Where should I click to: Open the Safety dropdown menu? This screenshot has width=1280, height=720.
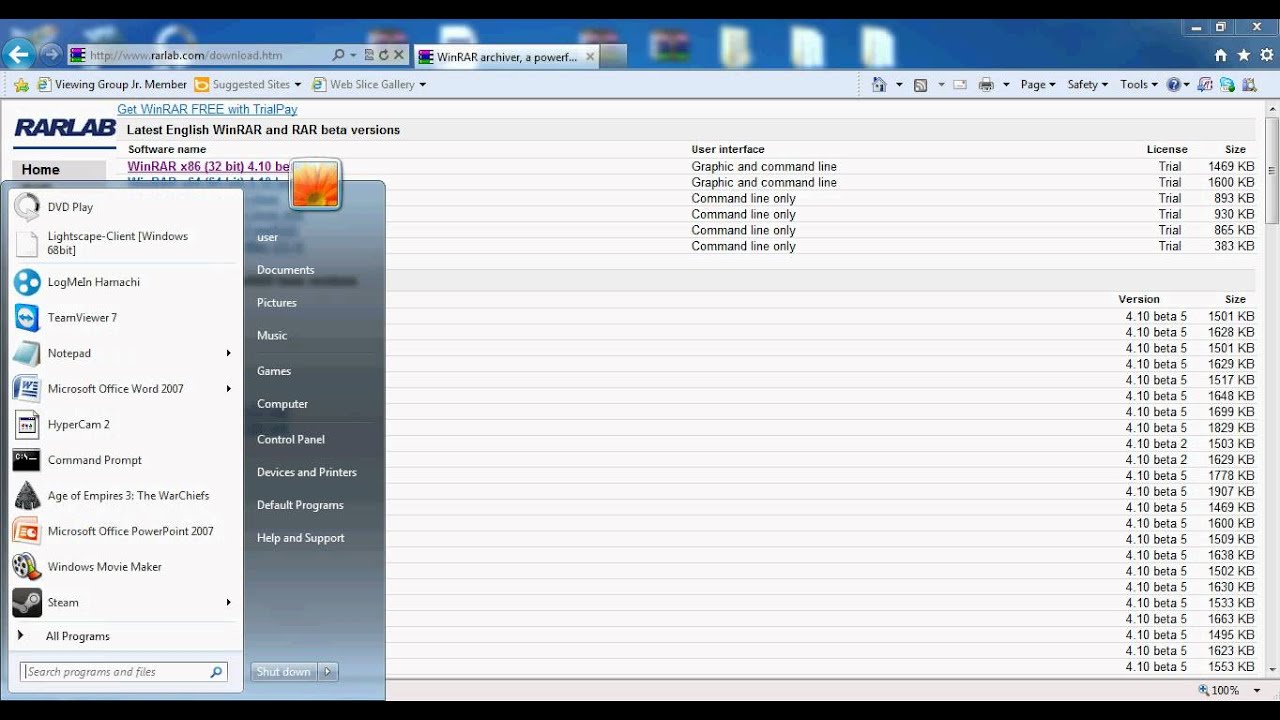click(x=1088, y=85)
